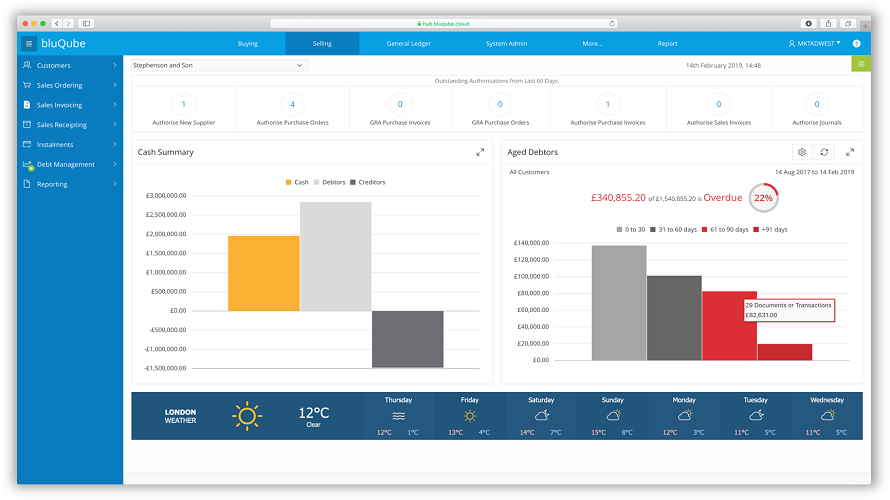Toggle the Creditors legend series visibility
The image size is (890, 500).
coord(368,182)
